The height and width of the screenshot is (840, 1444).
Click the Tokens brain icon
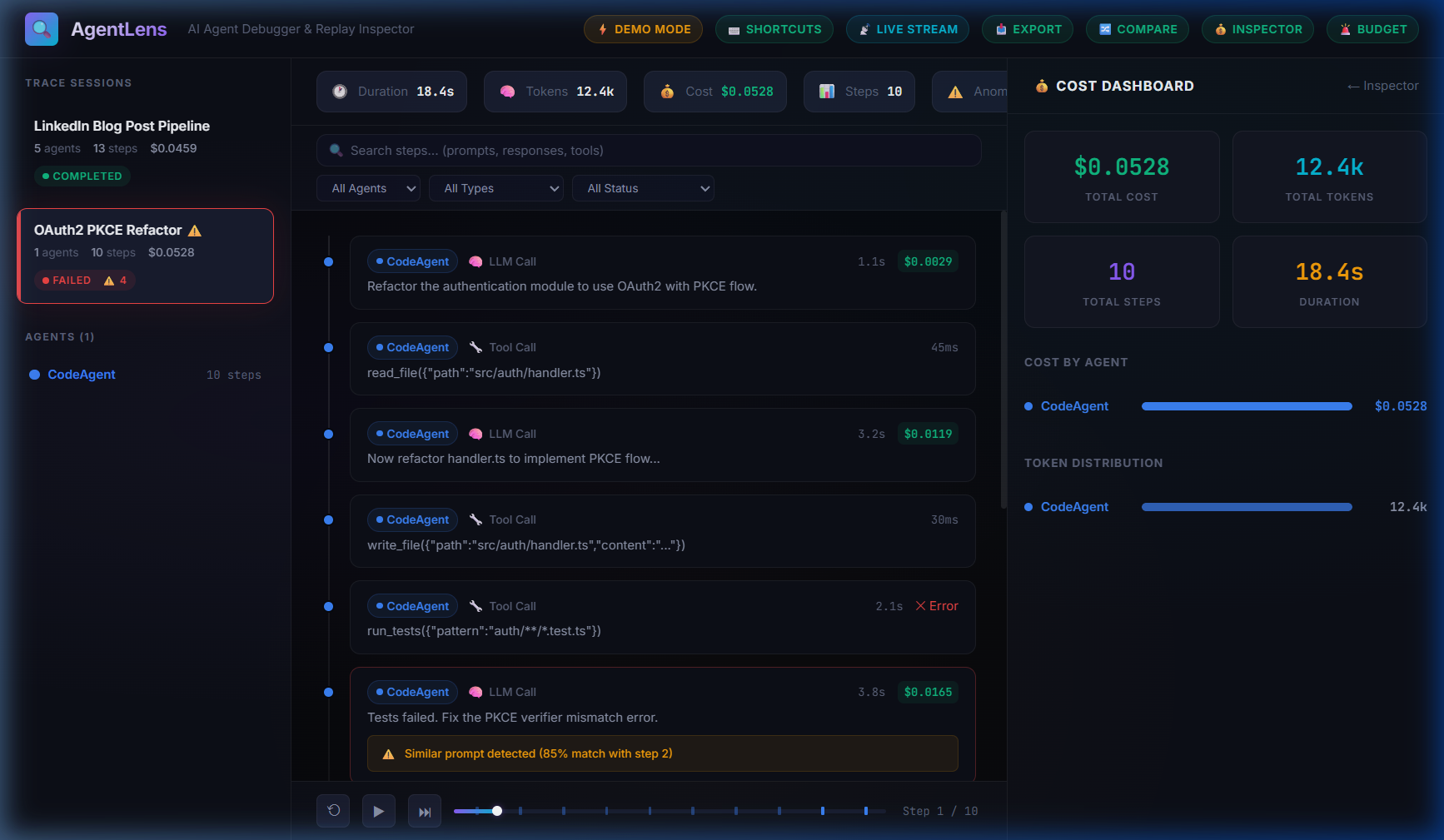[507, 92]
